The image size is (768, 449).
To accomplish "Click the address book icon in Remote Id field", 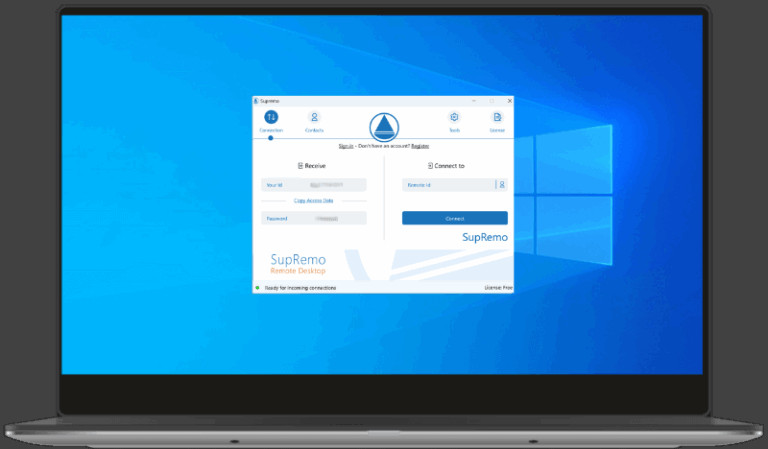I will [502, 185].
